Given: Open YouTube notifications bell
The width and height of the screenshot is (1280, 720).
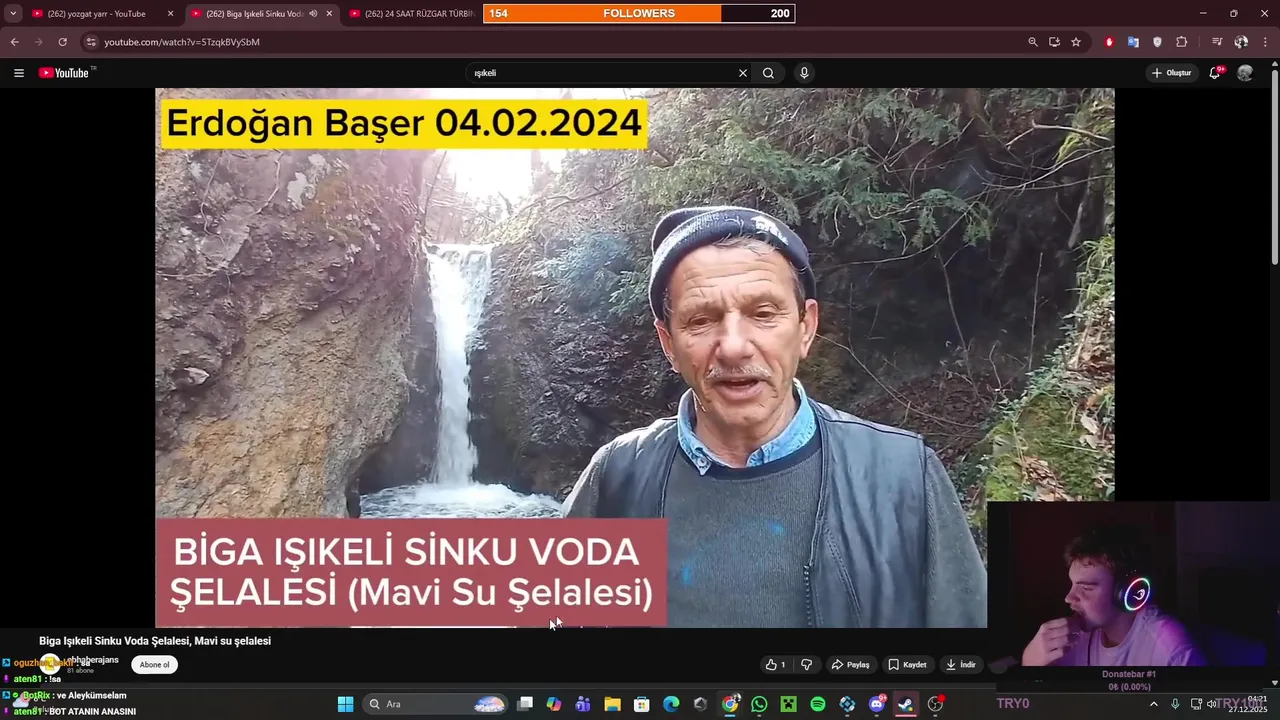Looking at the screenshot, I should (1215, 73).
